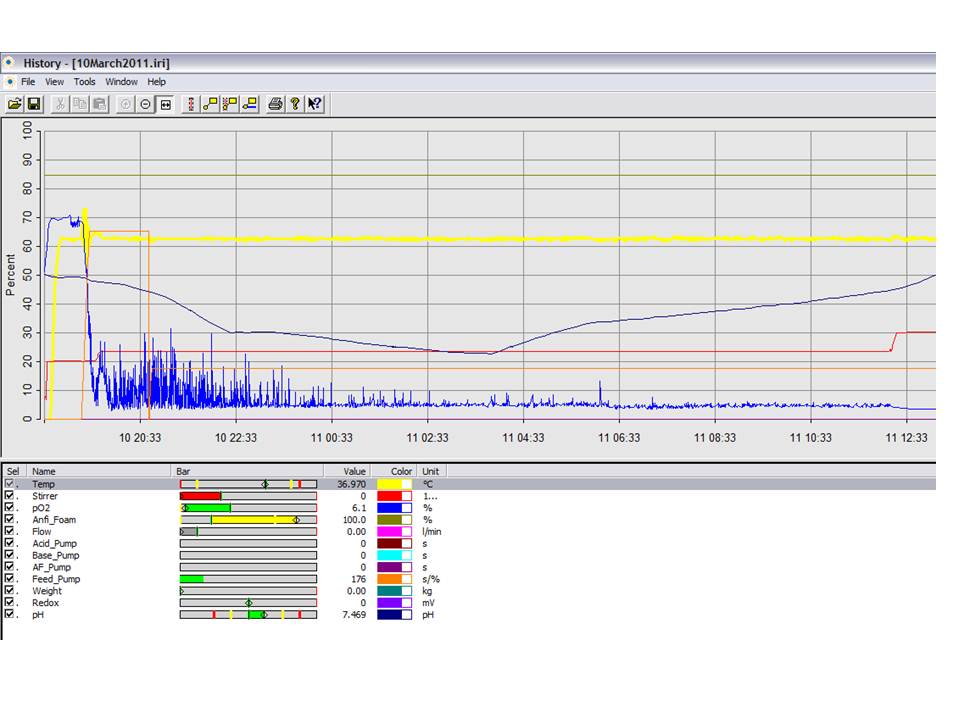Image resolution: width=960 pixels, height=720 pixels.
Task: Disable the pH trace checkbox
Action: click(x=10, y=615)
